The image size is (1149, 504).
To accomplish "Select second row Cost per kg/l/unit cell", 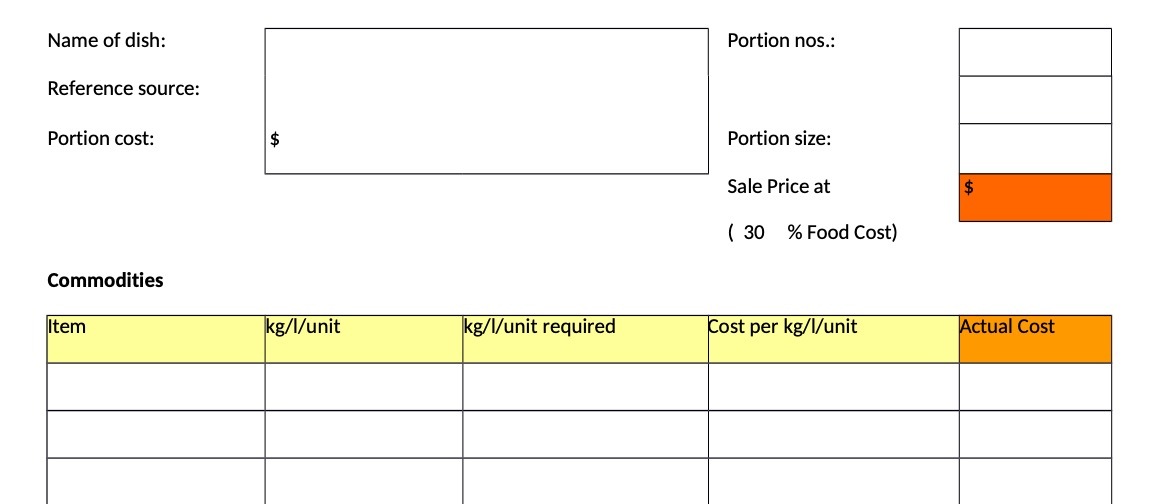I will pyautogui.click(x=834, y=434).
